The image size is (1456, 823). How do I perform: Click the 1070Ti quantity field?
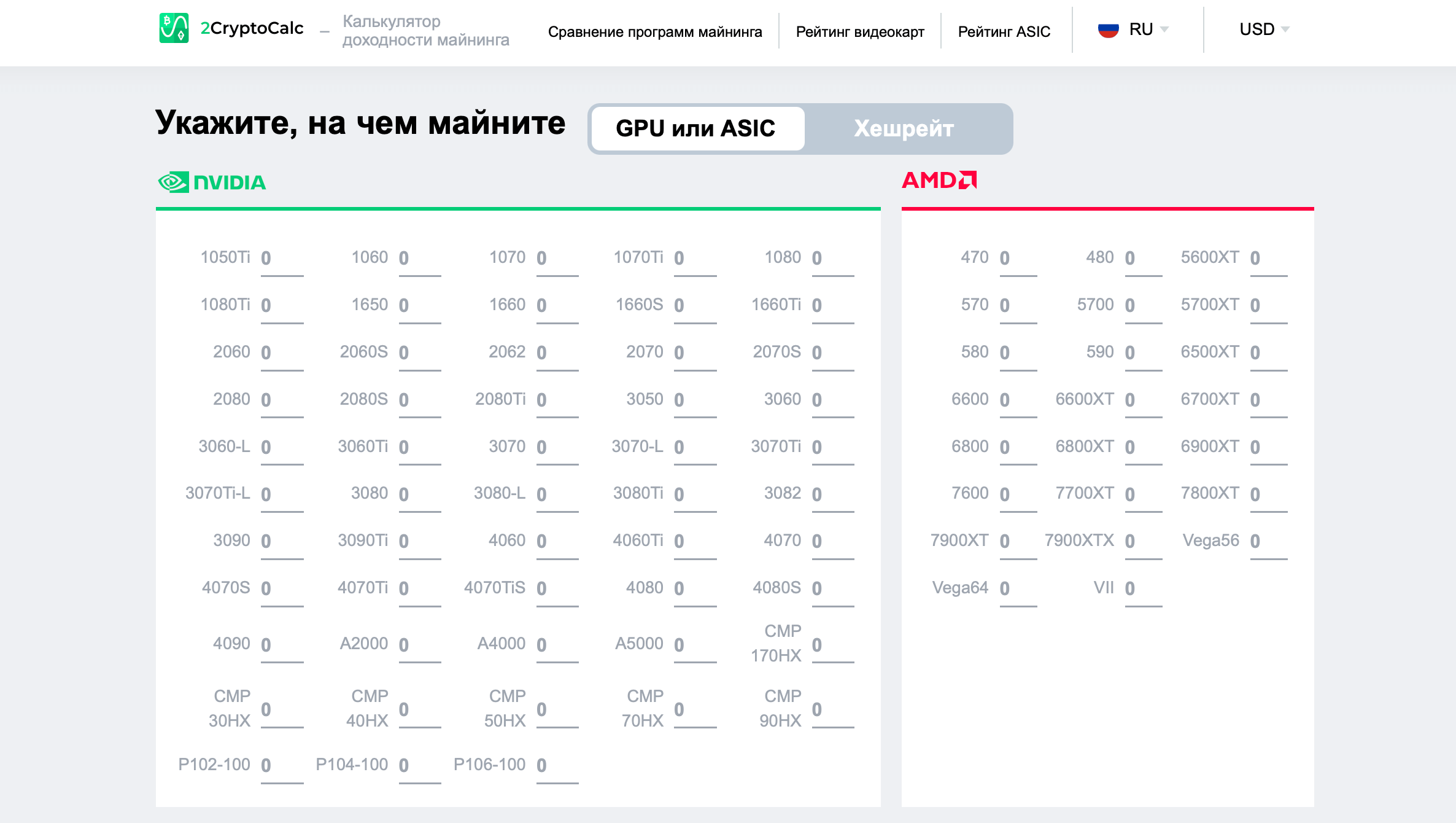tap(695, 259)
